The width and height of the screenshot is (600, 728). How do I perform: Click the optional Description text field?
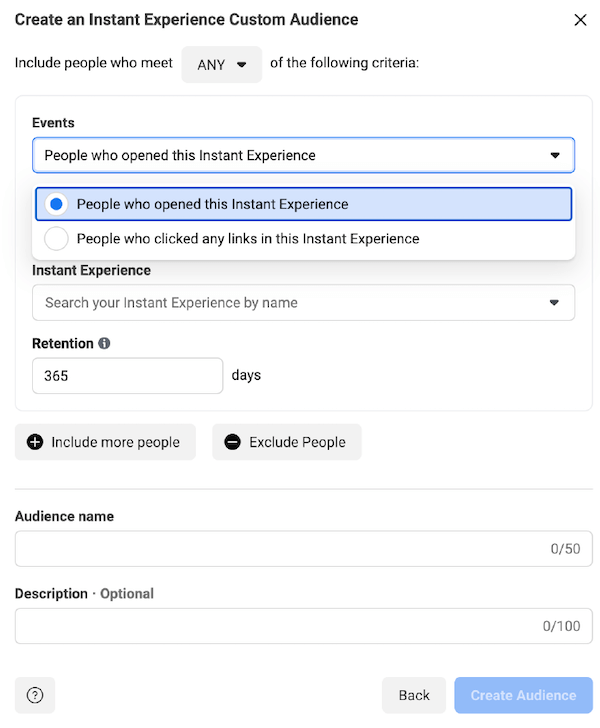304,626
